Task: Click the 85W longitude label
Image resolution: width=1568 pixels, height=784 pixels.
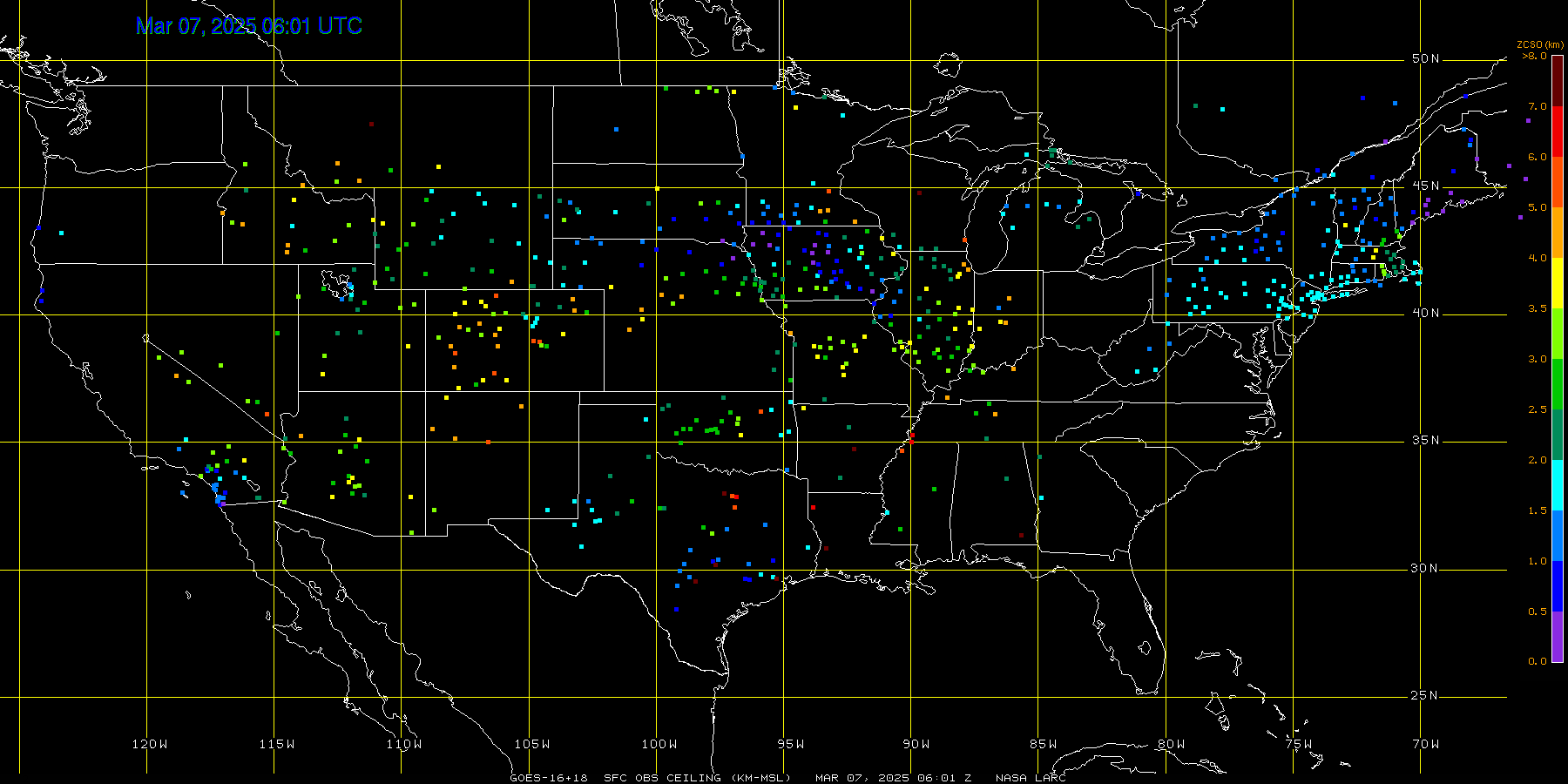Action: coord(1044,744)
